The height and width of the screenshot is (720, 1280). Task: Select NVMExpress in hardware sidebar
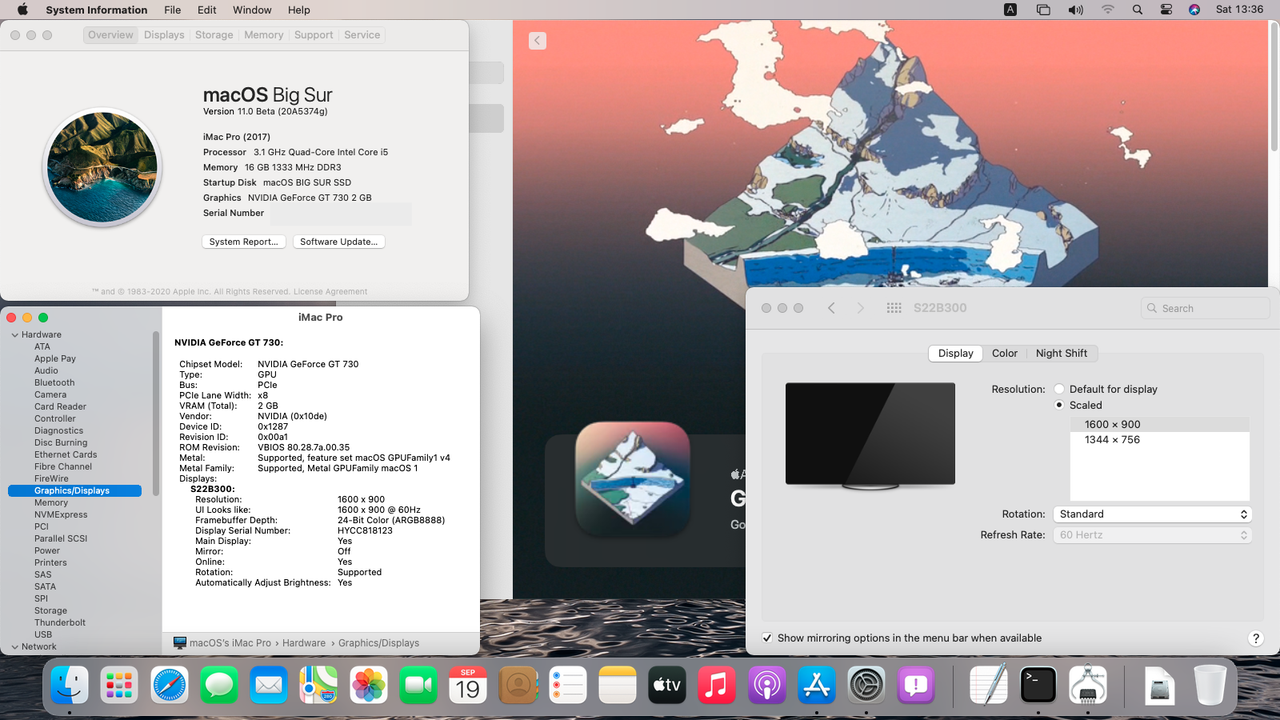click(61, 515)
